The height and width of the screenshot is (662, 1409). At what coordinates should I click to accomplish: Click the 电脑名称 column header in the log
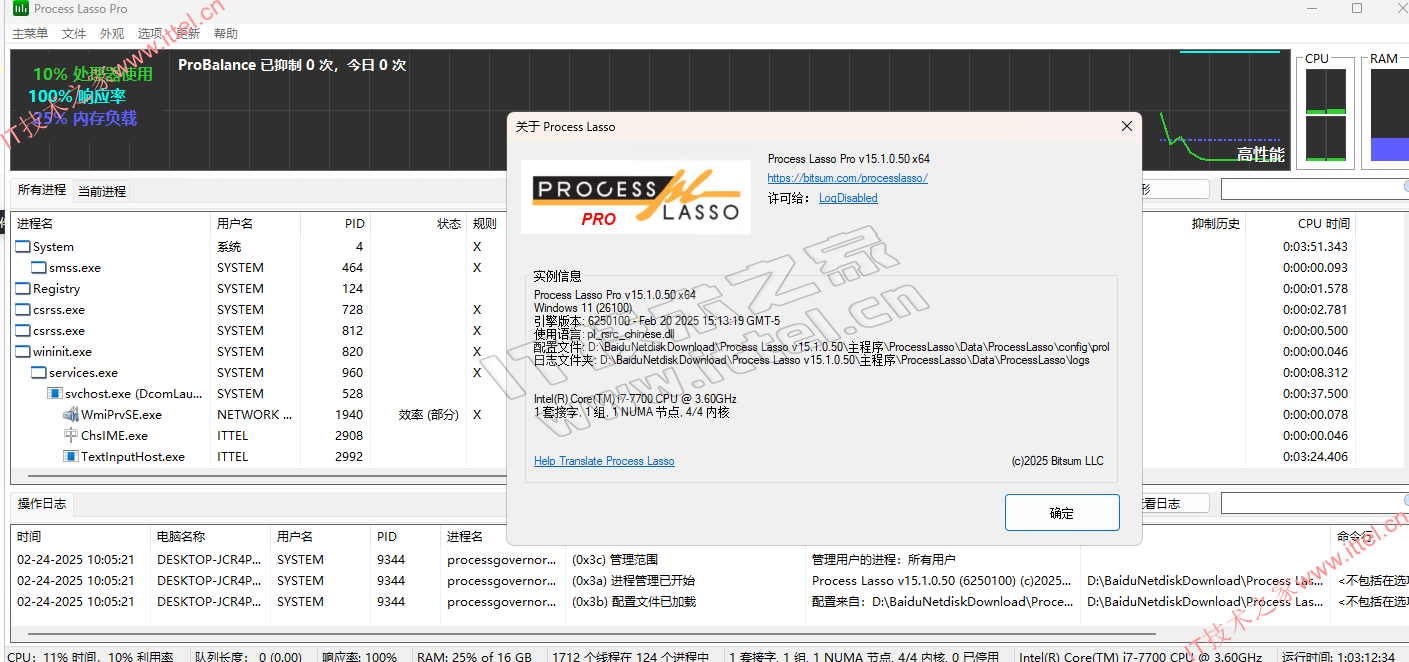(x=210, y=537)
